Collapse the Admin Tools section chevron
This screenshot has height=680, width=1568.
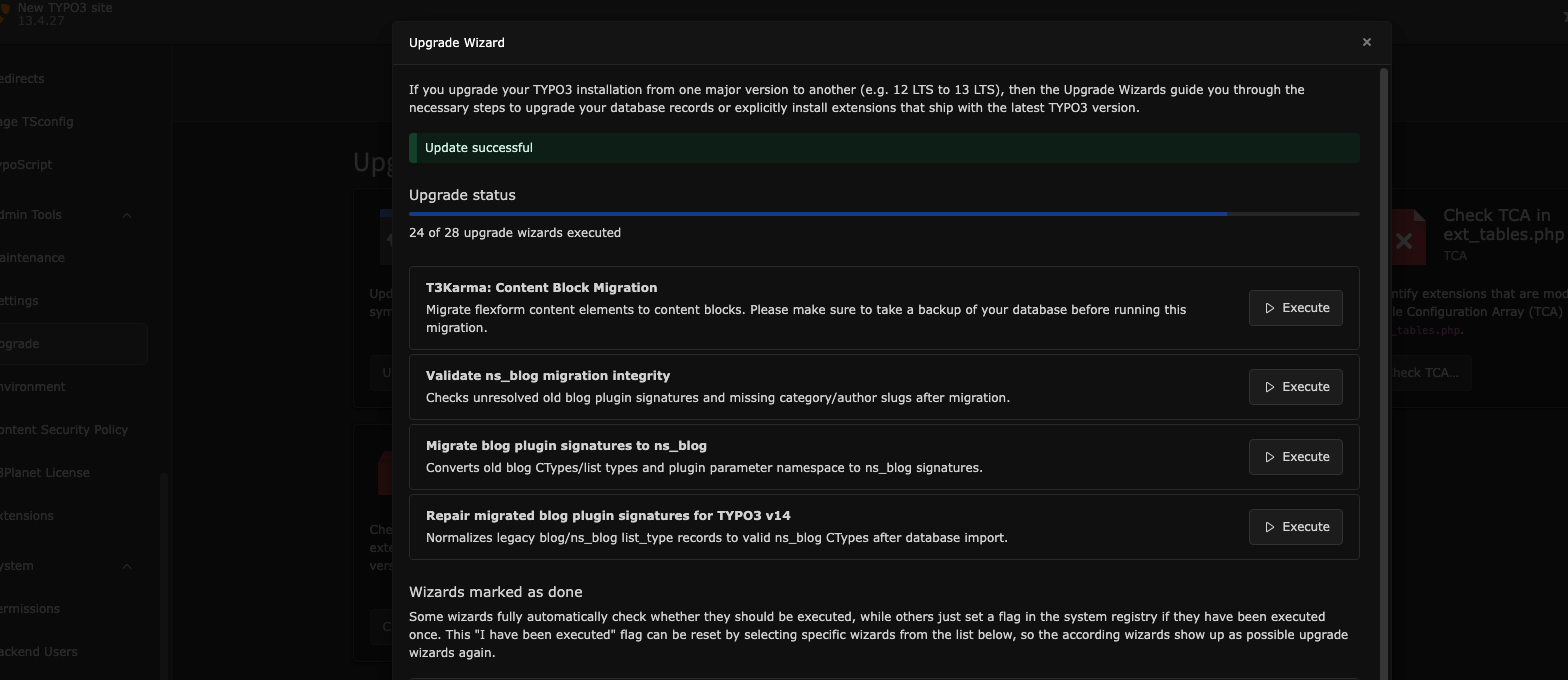coord(127,215)
